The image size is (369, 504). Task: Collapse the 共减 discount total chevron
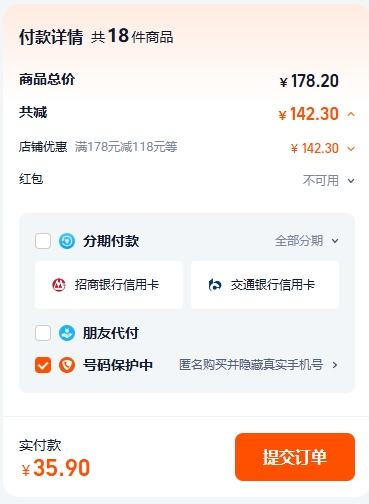coord(351,114)
